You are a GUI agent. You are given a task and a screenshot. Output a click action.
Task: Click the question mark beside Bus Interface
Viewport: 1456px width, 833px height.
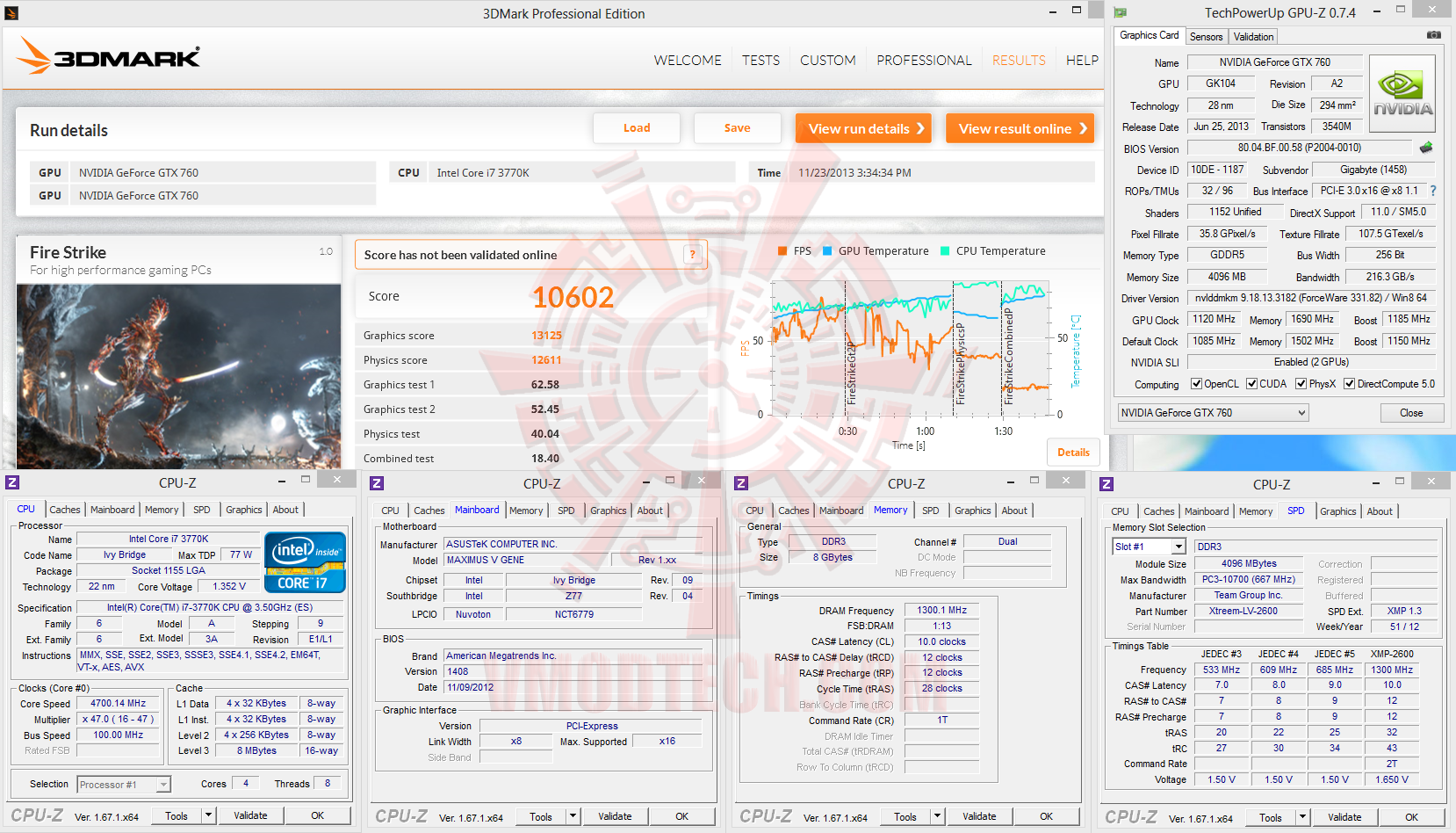1433,191
